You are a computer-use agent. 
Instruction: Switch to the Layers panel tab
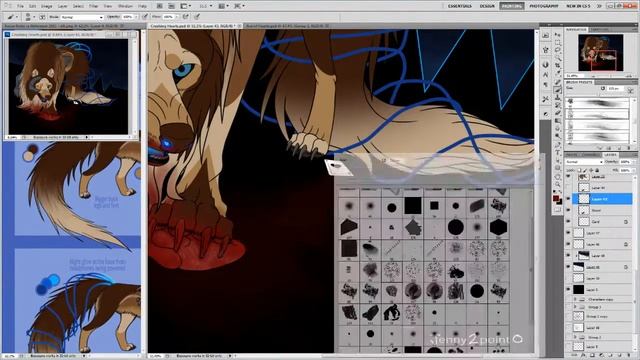point(611,155)
